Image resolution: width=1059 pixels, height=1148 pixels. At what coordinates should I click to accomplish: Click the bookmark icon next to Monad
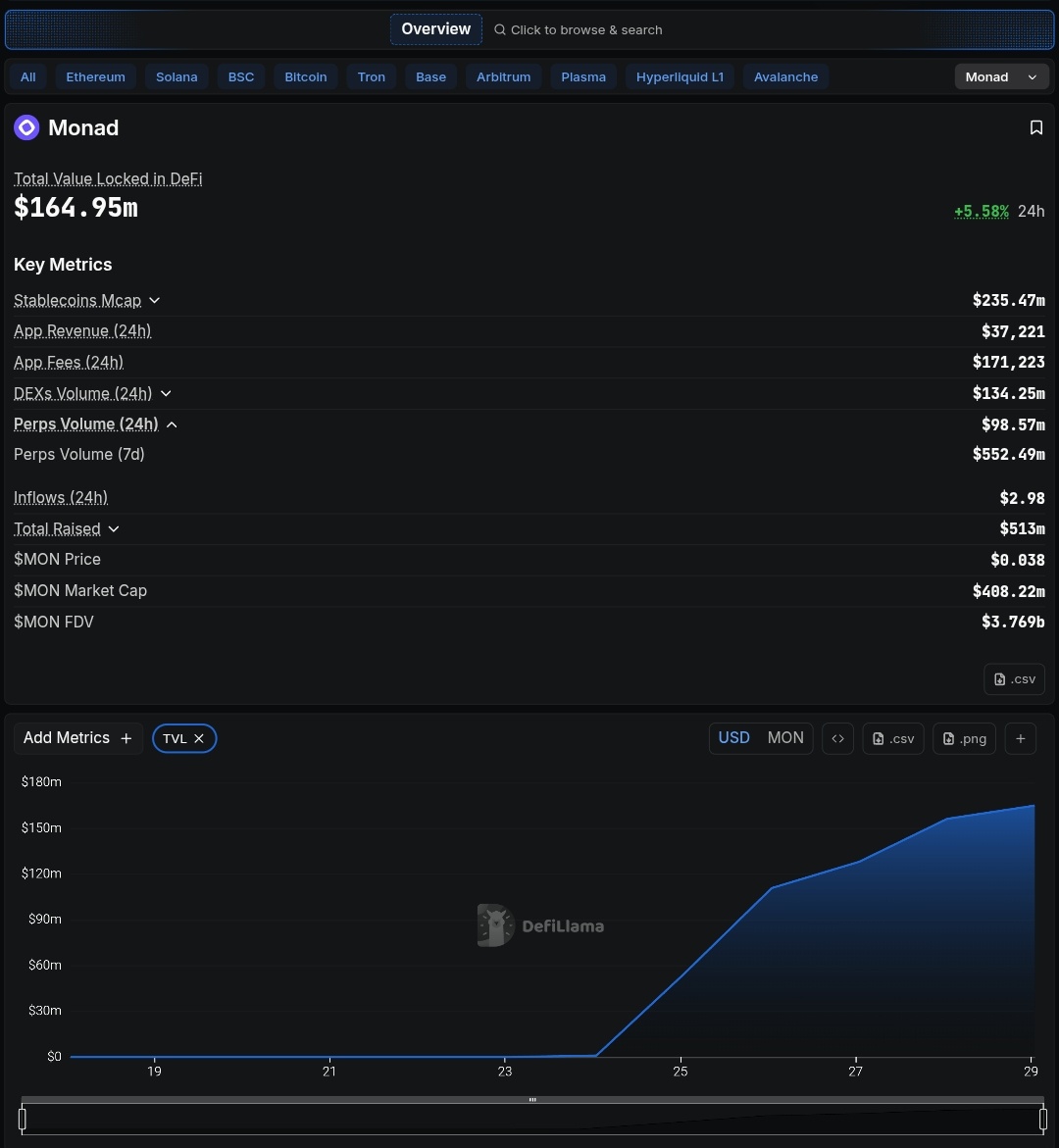[1035, 127]
